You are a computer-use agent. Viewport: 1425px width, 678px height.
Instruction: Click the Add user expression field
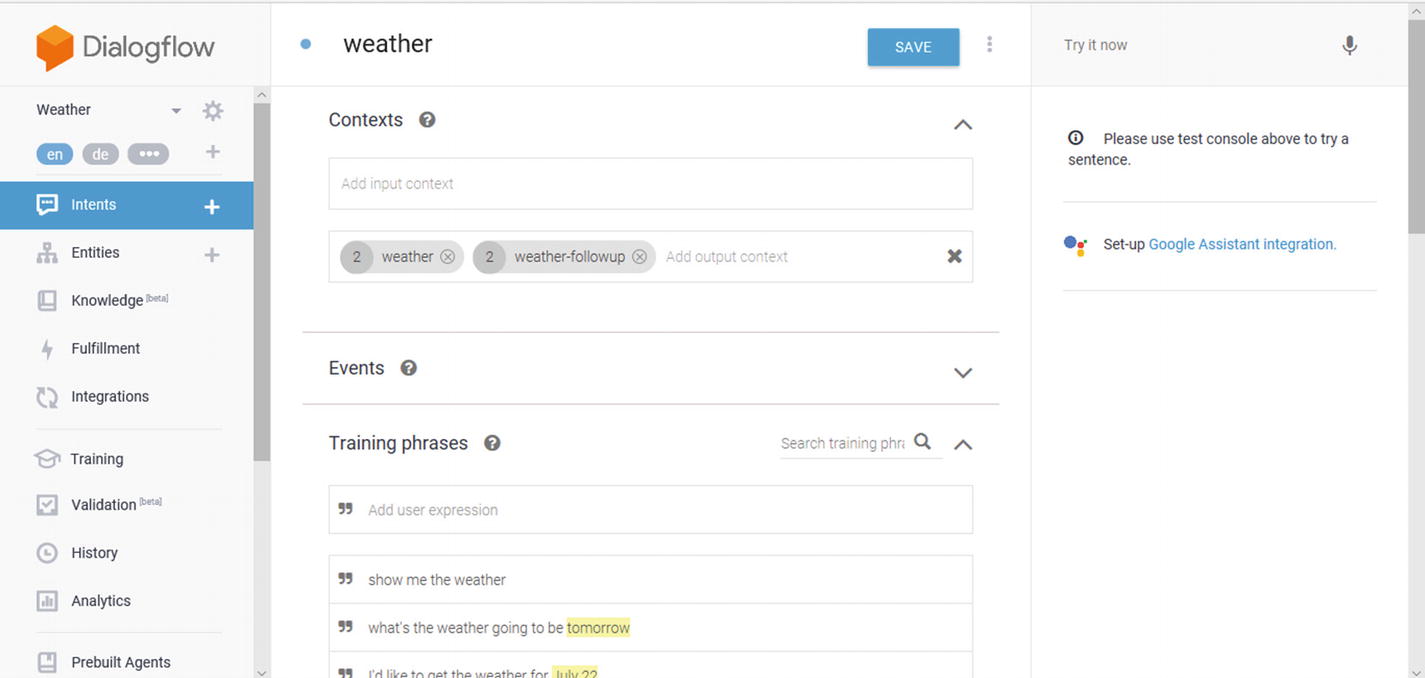(650, 510)
